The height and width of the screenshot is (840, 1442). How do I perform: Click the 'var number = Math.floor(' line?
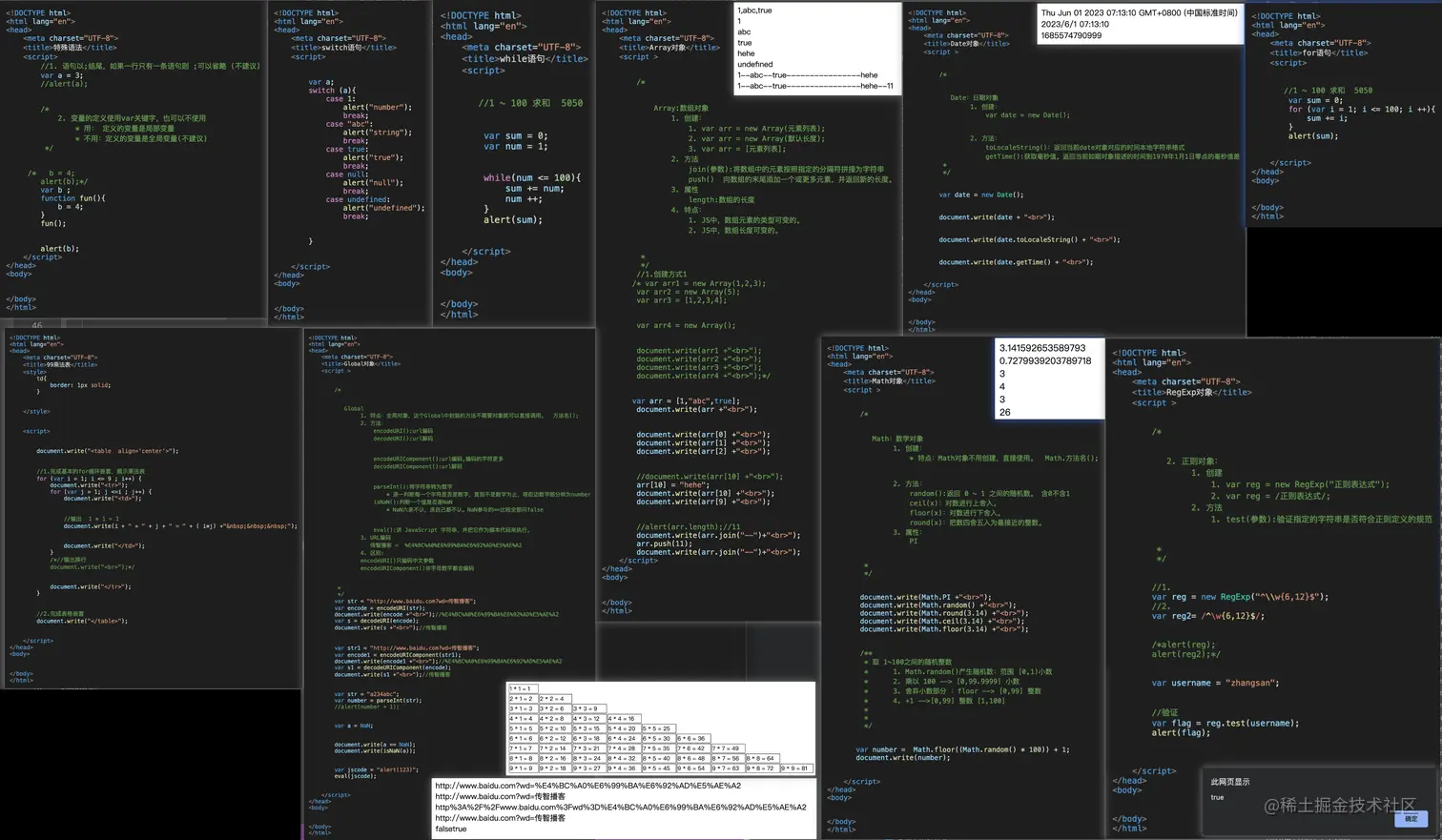(962, 749)
